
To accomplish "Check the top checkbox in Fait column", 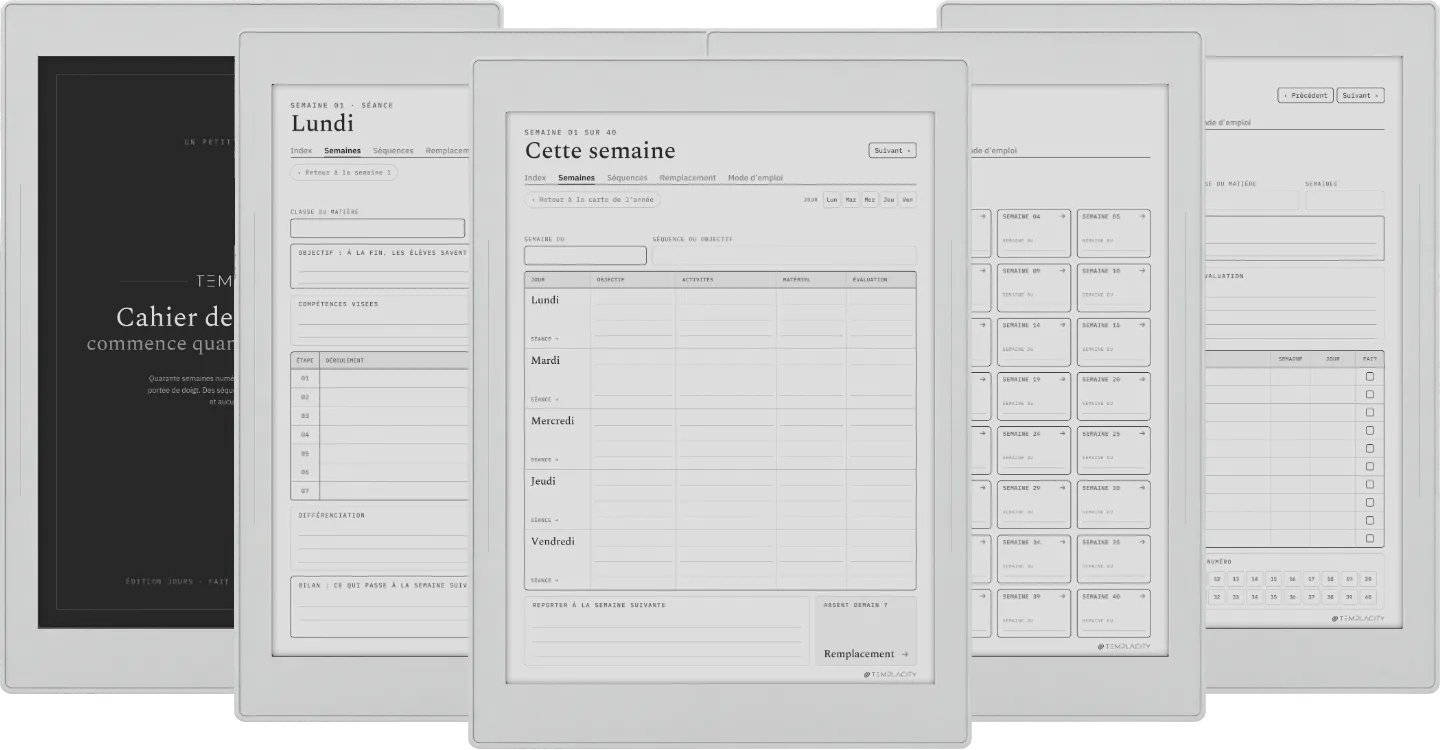I will [x=1370, y=377].
